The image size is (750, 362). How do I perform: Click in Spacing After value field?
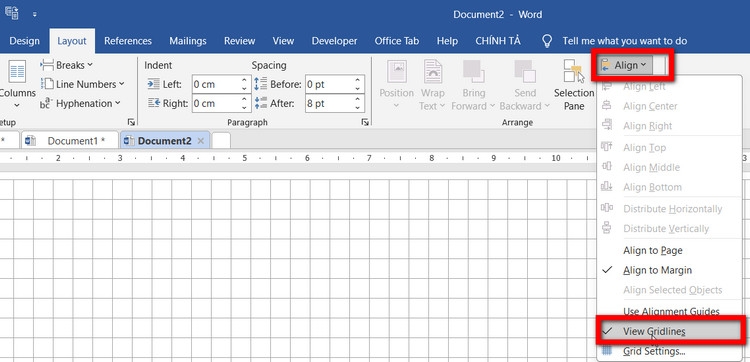(329, 103)
